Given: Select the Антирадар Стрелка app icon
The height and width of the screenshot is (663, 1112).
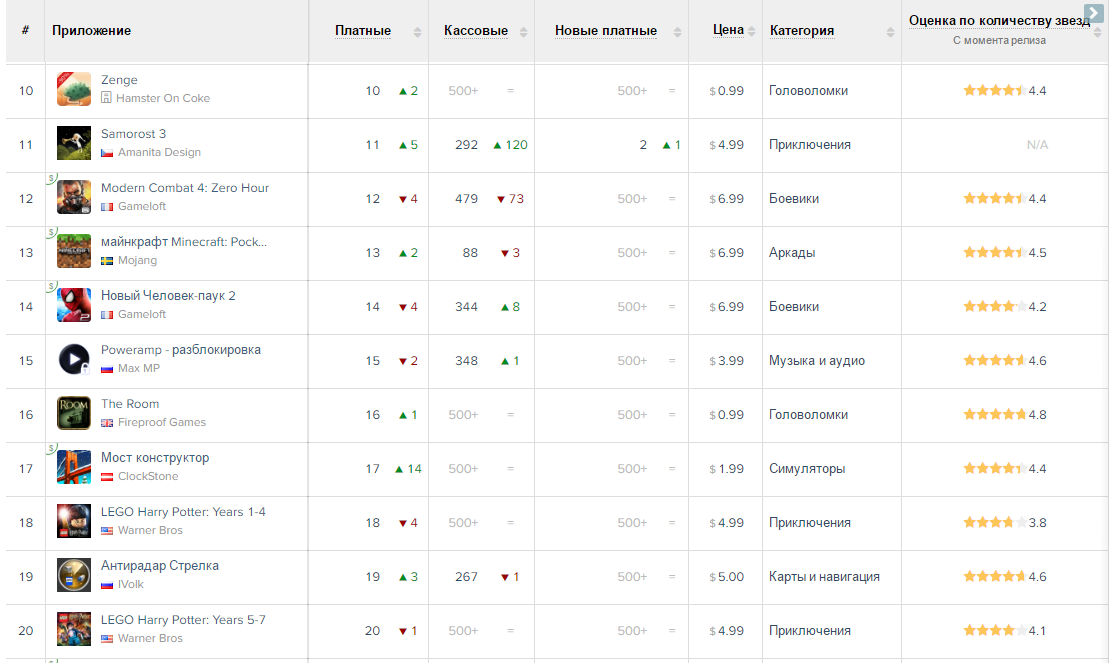Looking at the screenshot, I should (x=74, y=576).
